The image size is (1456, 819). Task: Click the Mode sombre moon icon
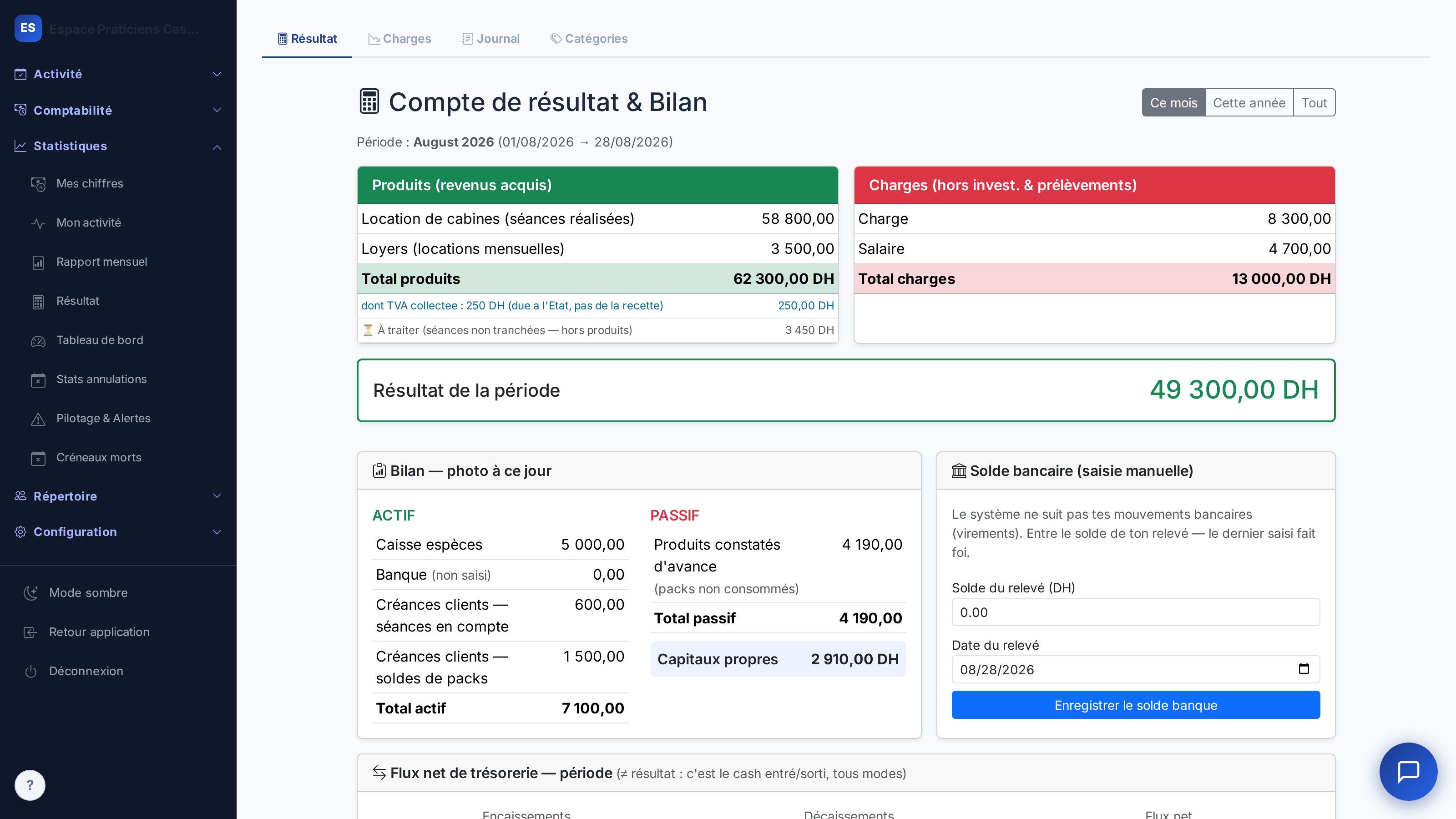pos(30,593)
